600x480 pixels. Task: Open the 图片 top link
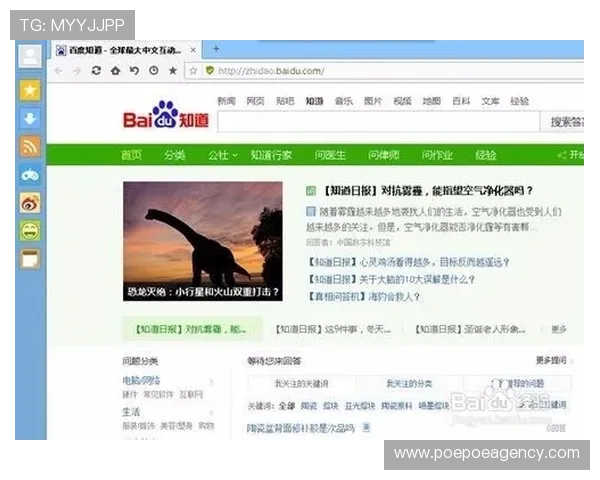tap(373, 101)
